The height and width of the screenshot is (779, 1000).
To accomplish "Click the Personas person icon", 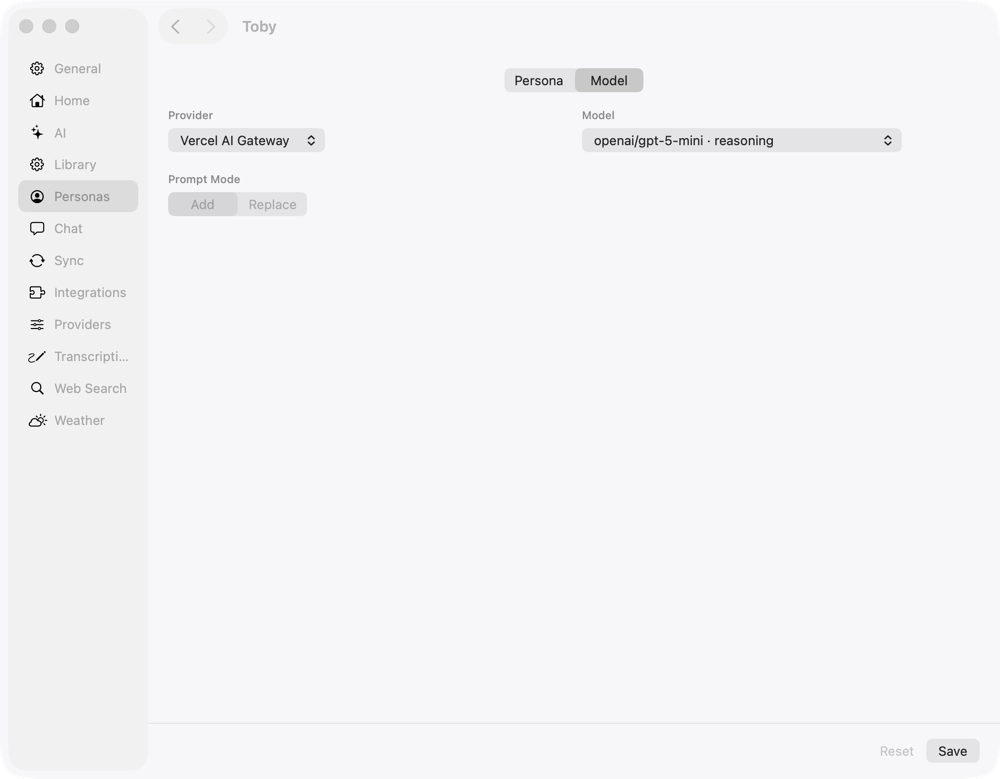I will [x=37, y=197].
